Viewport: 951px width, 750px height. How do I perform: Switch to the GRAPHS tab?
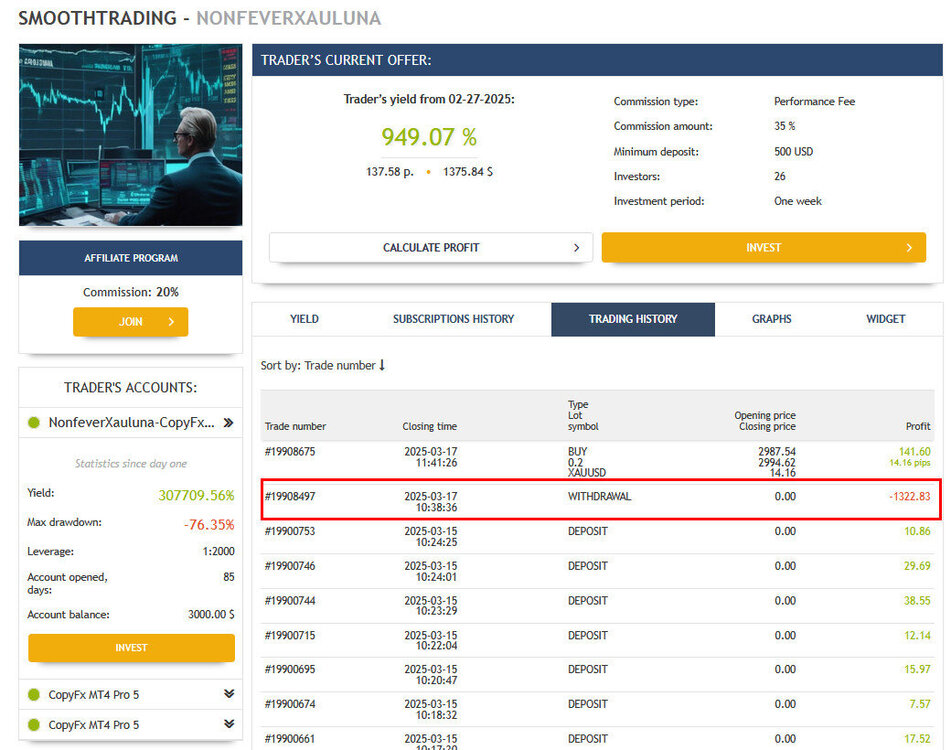pos(771,319)
